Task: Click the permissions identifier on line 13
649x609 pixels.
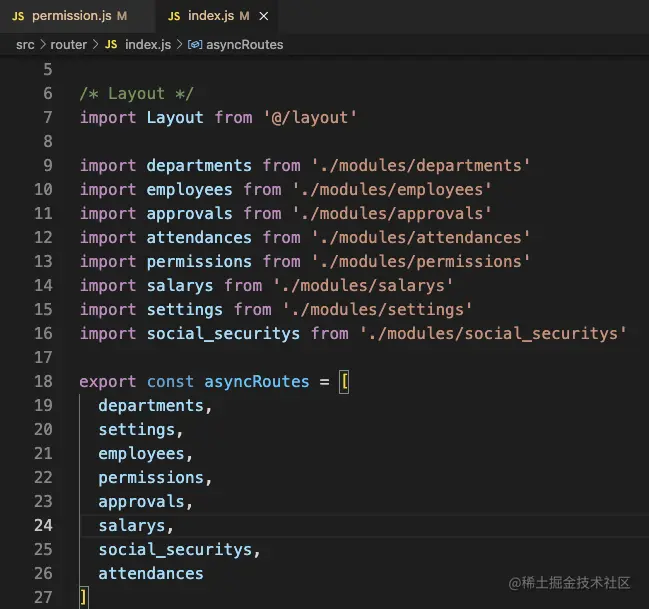Action: [199, 262]
